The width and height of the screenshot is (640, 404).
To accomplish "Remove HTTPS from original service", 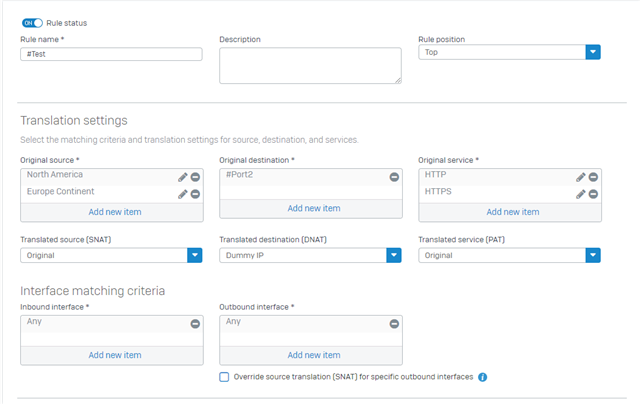I will pos(593,194).
